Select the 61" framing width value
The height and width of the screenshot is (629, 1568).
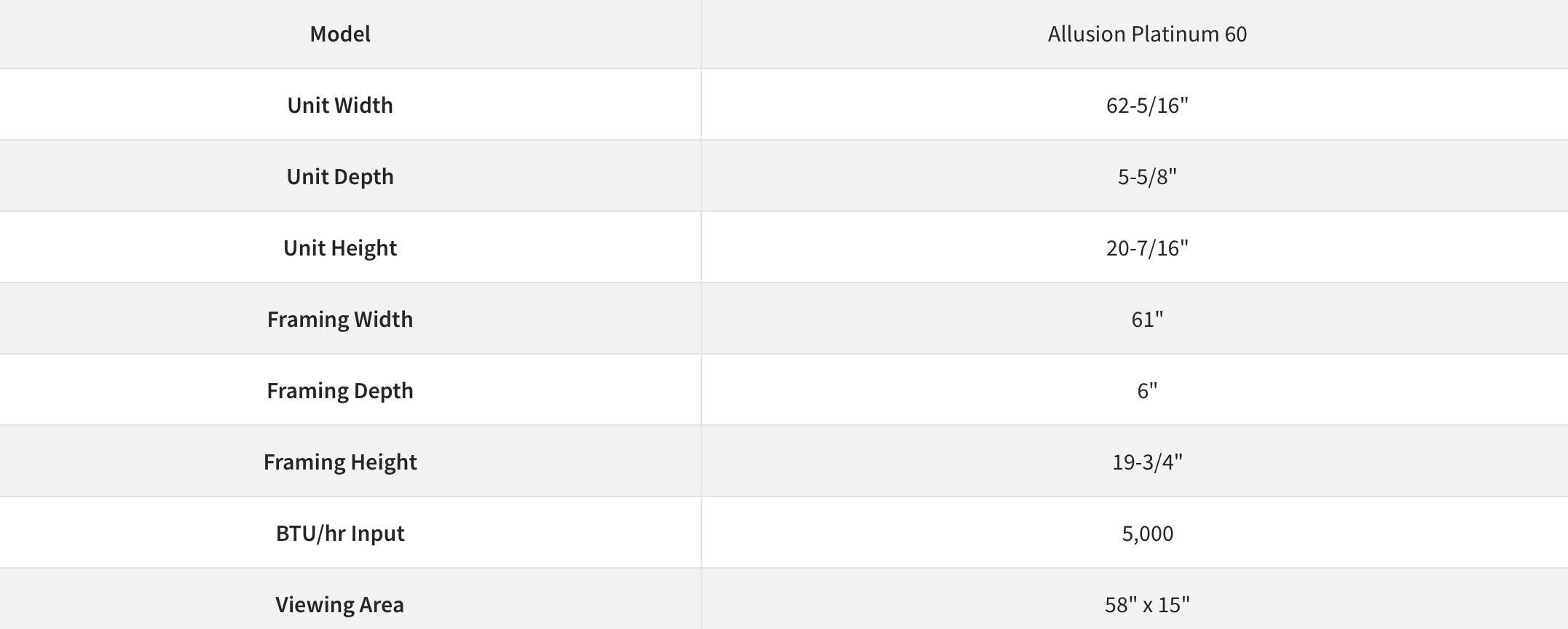point(1147,320)
